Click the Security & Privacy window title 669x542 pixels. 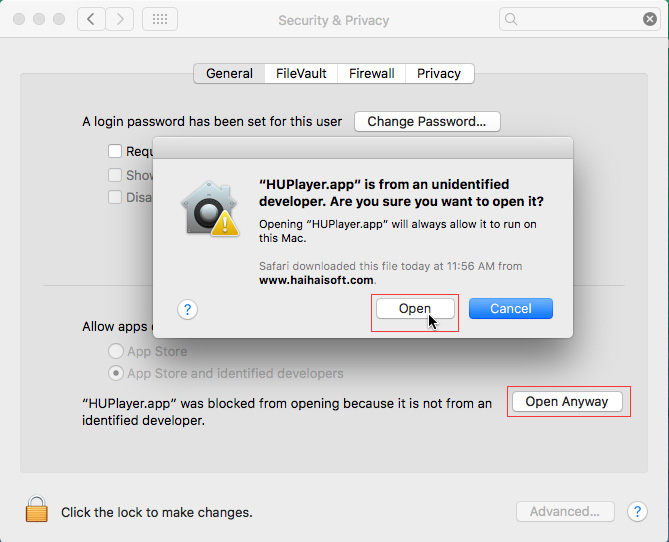(334, 20)
